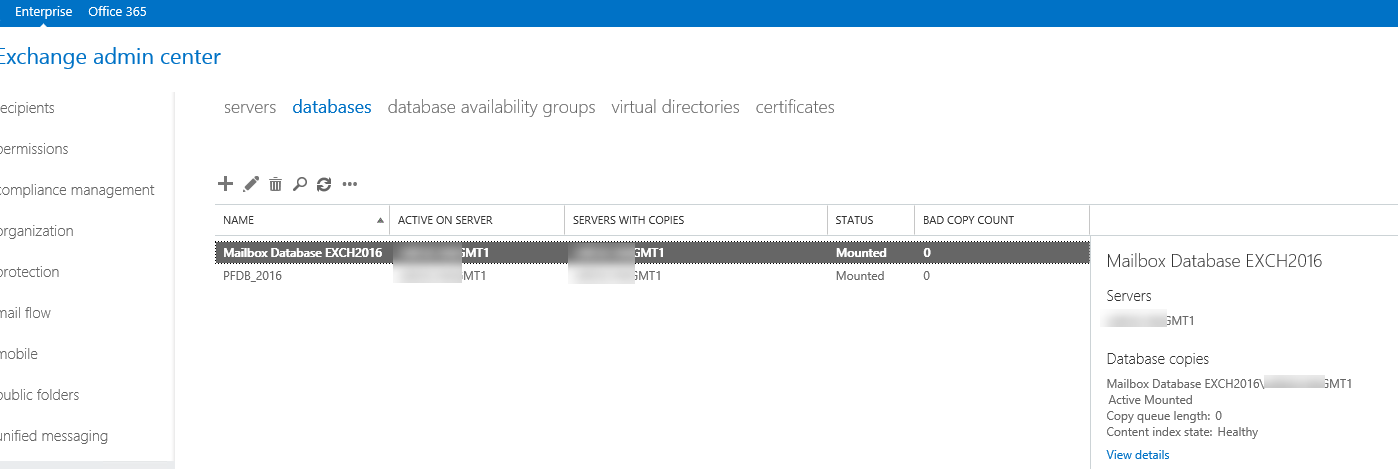Open mail flow section

pyautogui.click(x=25, y=313)
